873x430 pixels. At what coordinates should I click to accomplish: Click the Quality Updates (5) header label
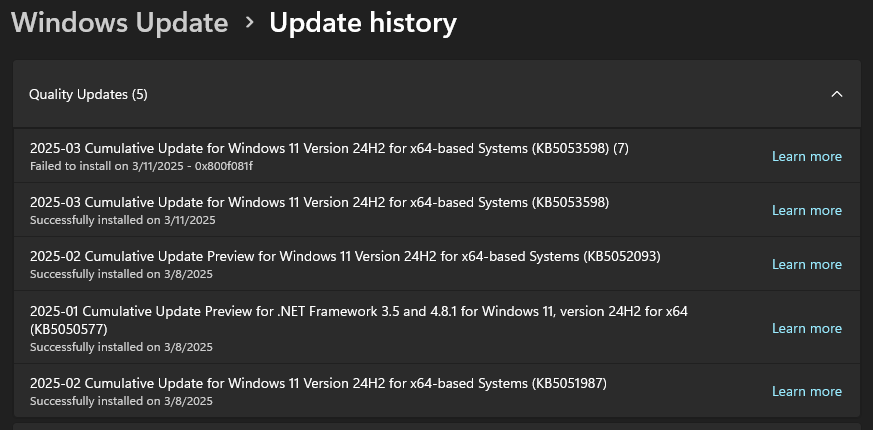pyautogui.click(x=88, y=94)
